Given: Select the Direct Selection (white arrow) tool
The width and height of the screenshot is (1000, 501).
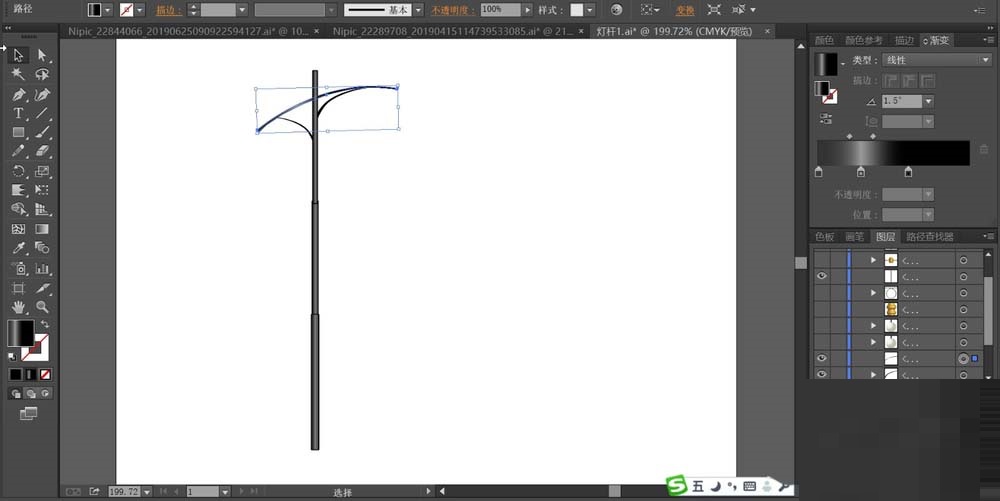Looking at the screenshot, I should (42, 55).
